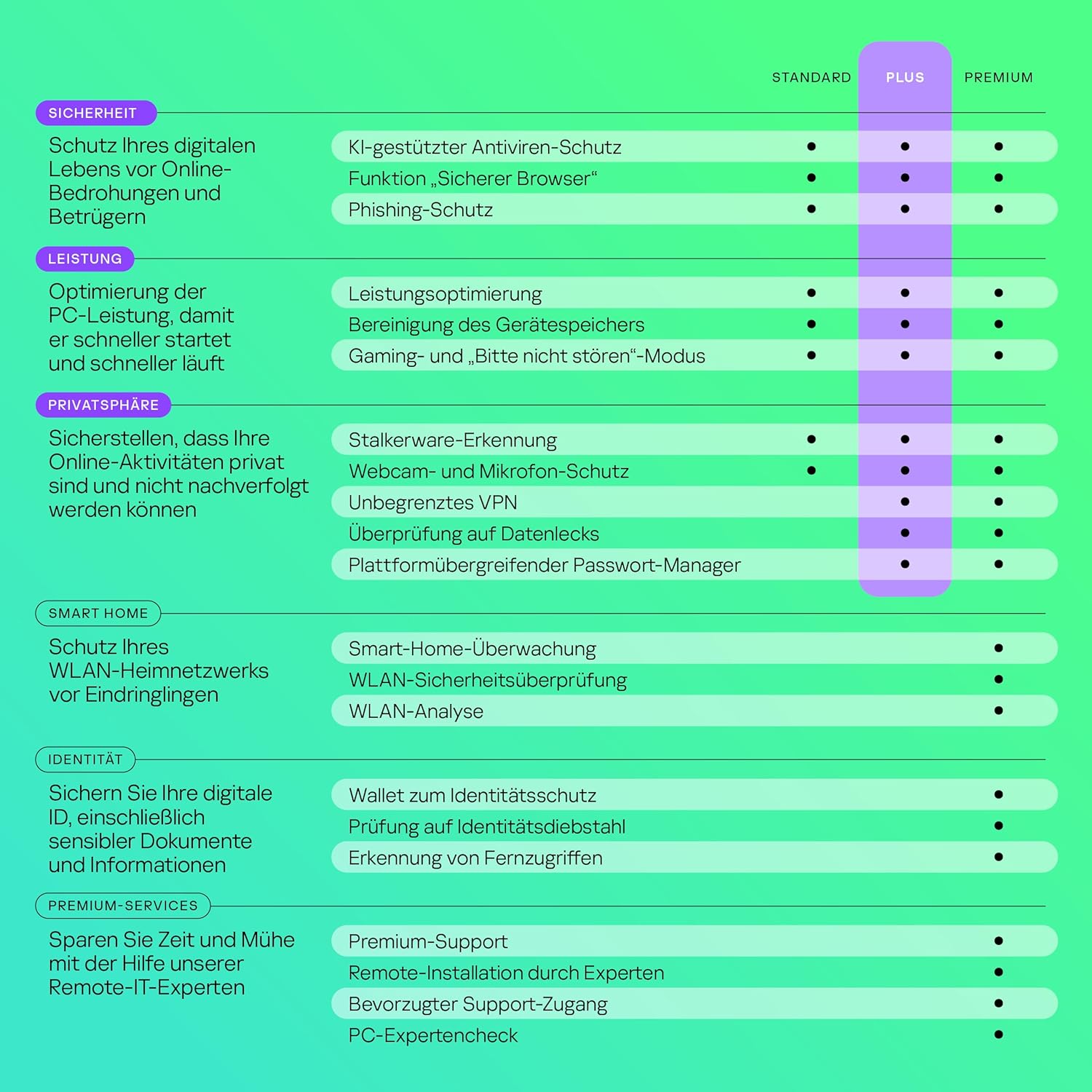The image size is (1092, 1092).
Task: Choose the PREMIUM column header
Action: coord(998,77)
